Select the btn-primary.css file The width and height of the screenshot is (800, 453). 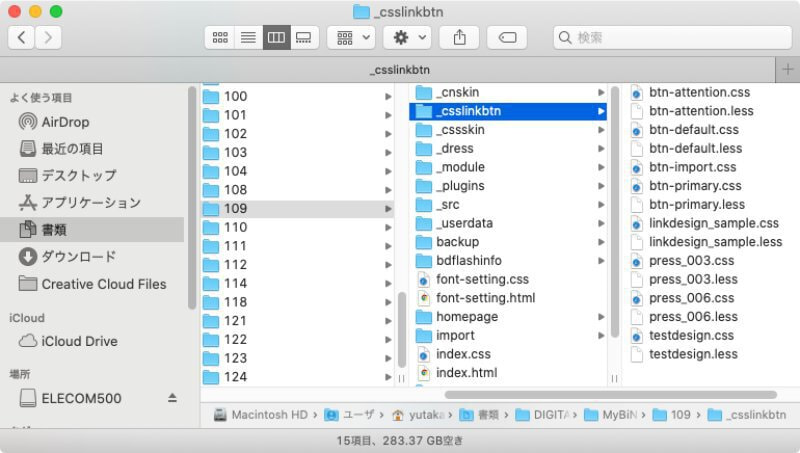694,186
